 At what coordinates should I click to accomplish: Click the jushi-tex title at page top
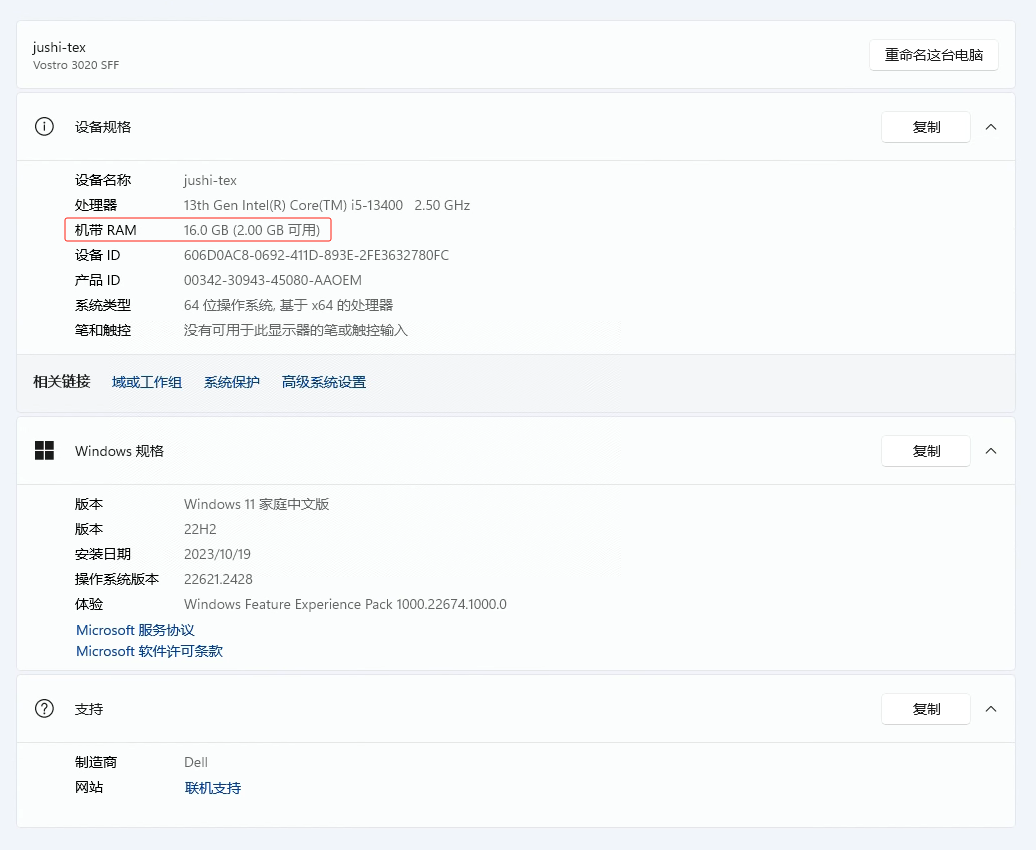coord(59,47)
